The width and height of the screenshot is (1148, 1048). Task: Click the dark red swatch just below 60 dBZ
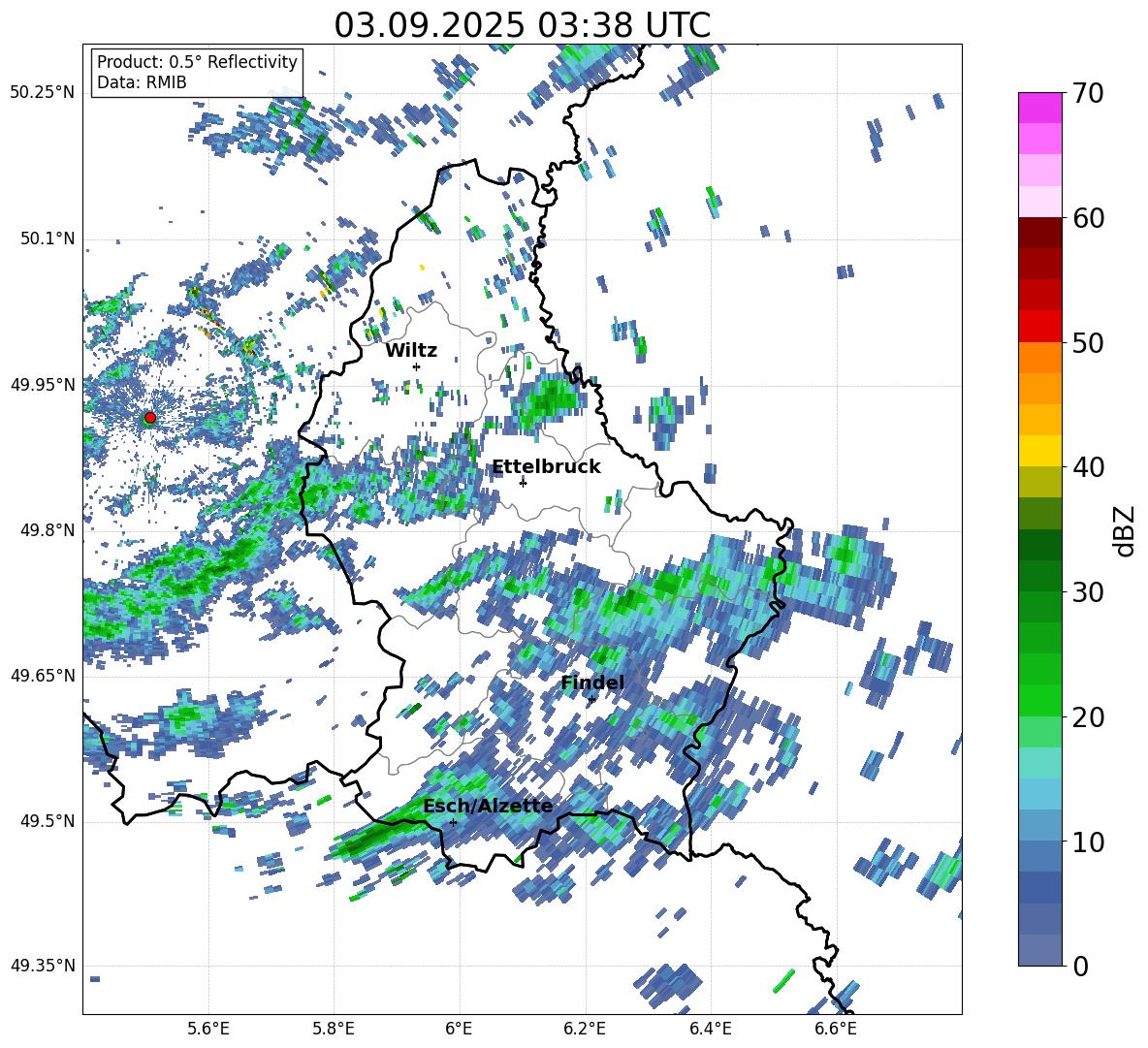coord(1039,233)
